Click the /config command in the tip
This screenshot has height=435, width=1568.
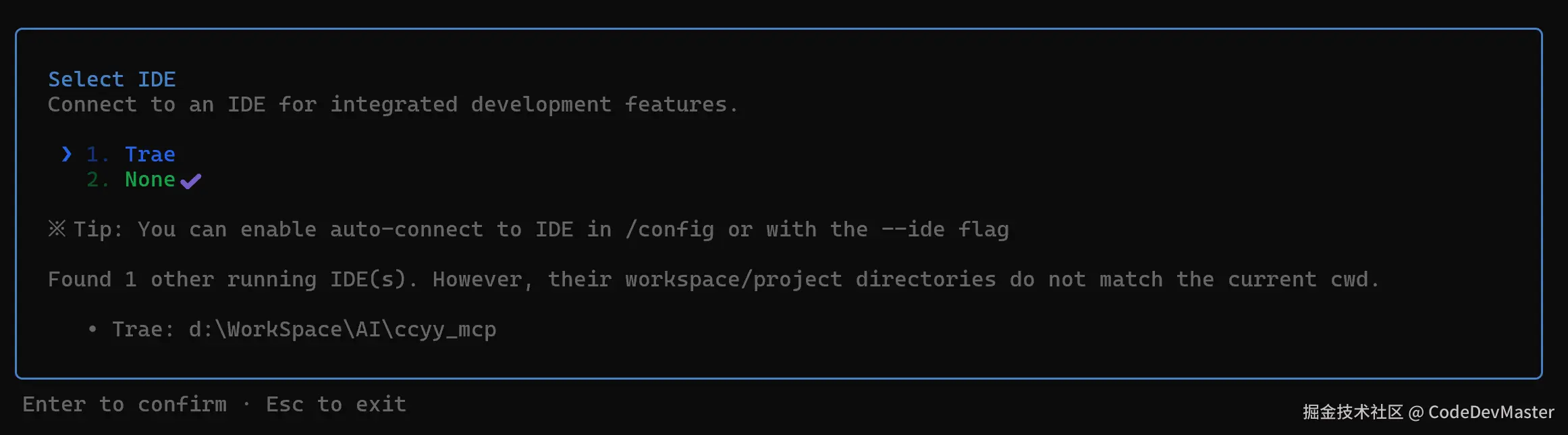click(670, 230)
